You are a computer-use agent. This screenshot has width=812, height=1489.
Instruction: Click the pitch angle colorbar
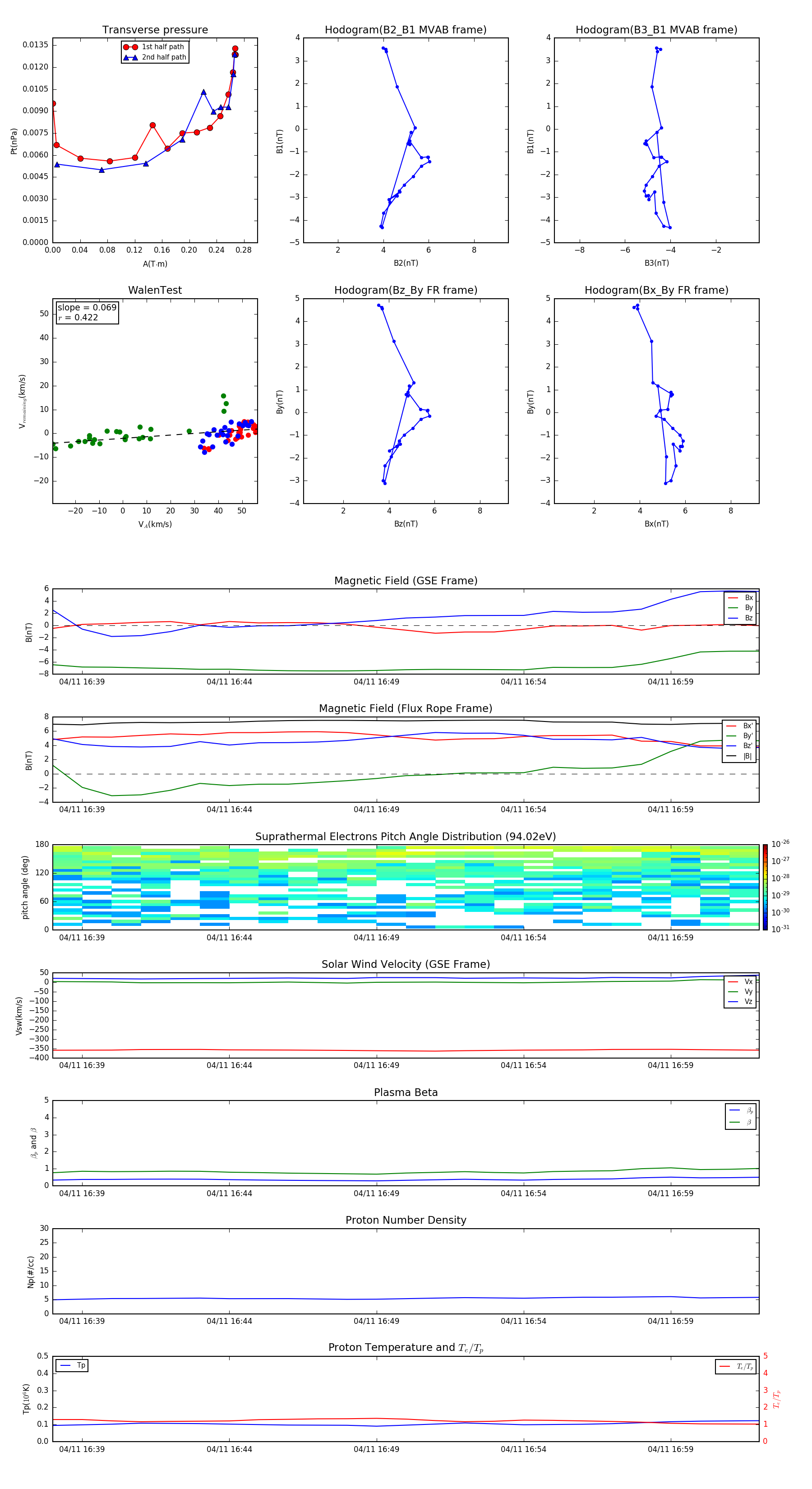pyautogui.click(x=765, y=887)
